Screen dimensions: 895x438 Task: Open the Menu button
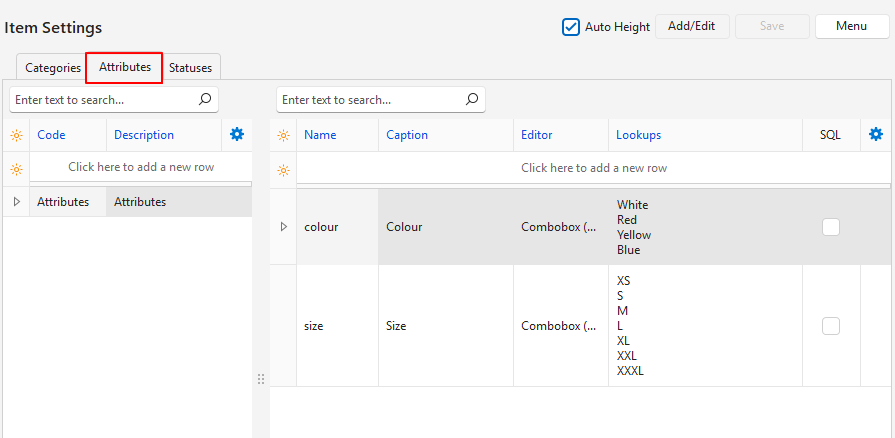(x=851, y=26)
